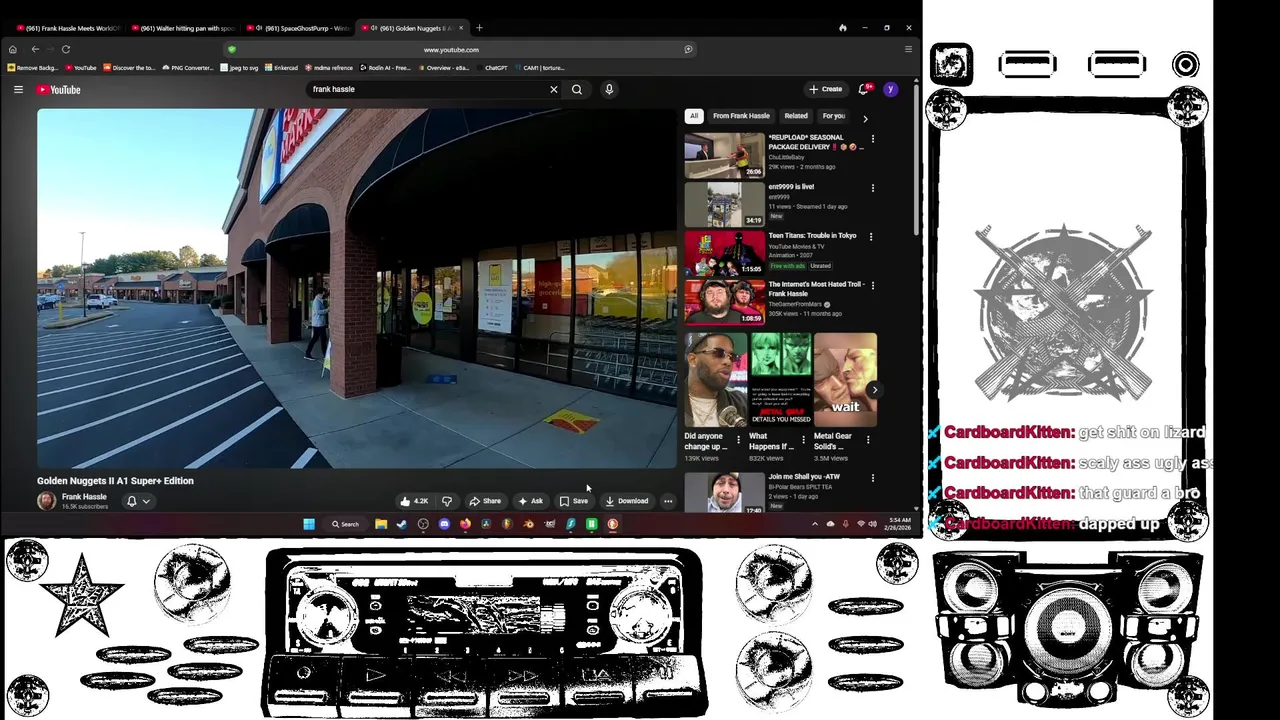Open browser home page

[x=12, y=49]
